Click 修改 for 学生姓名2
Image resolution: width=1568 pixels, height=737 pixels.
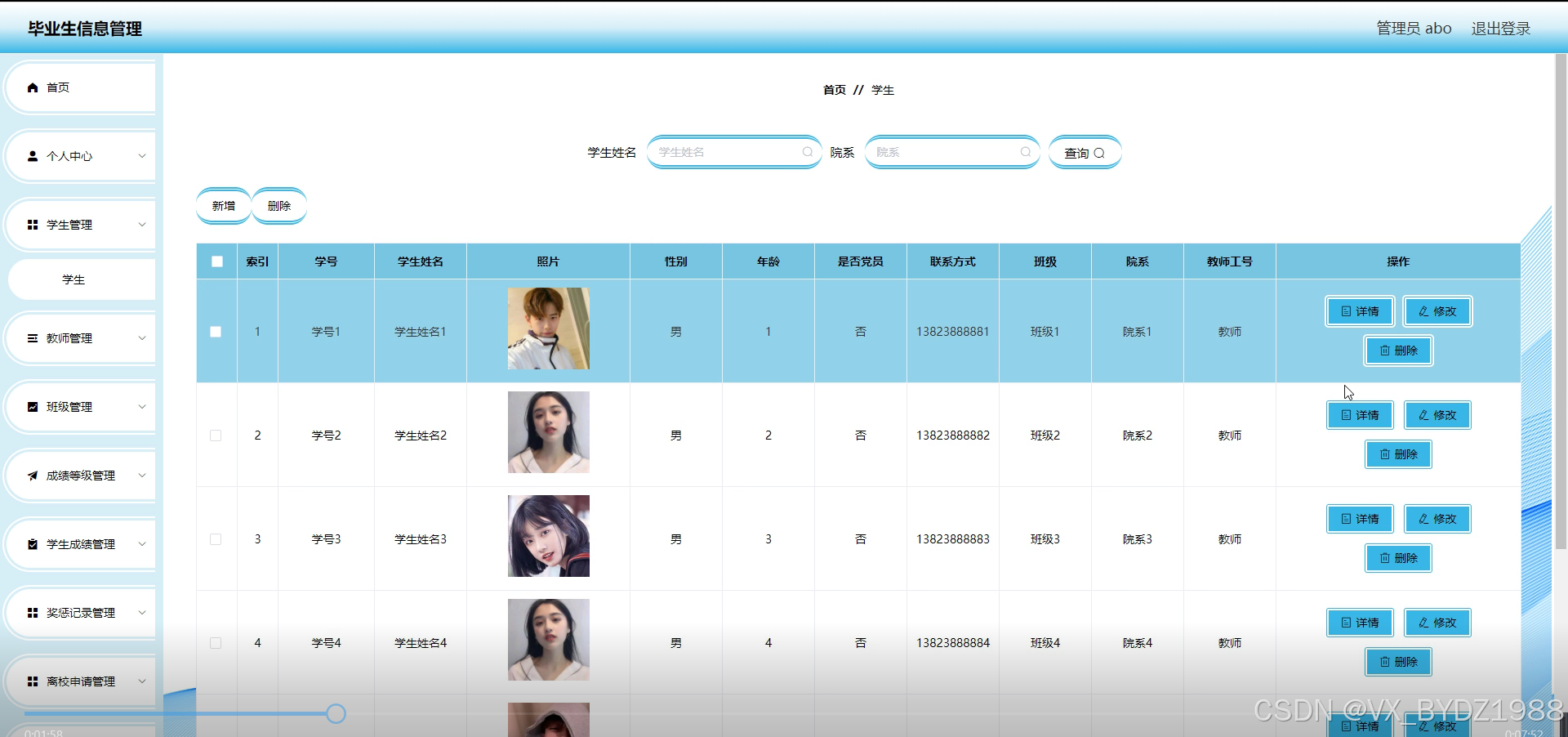[x=1437, y=415]
